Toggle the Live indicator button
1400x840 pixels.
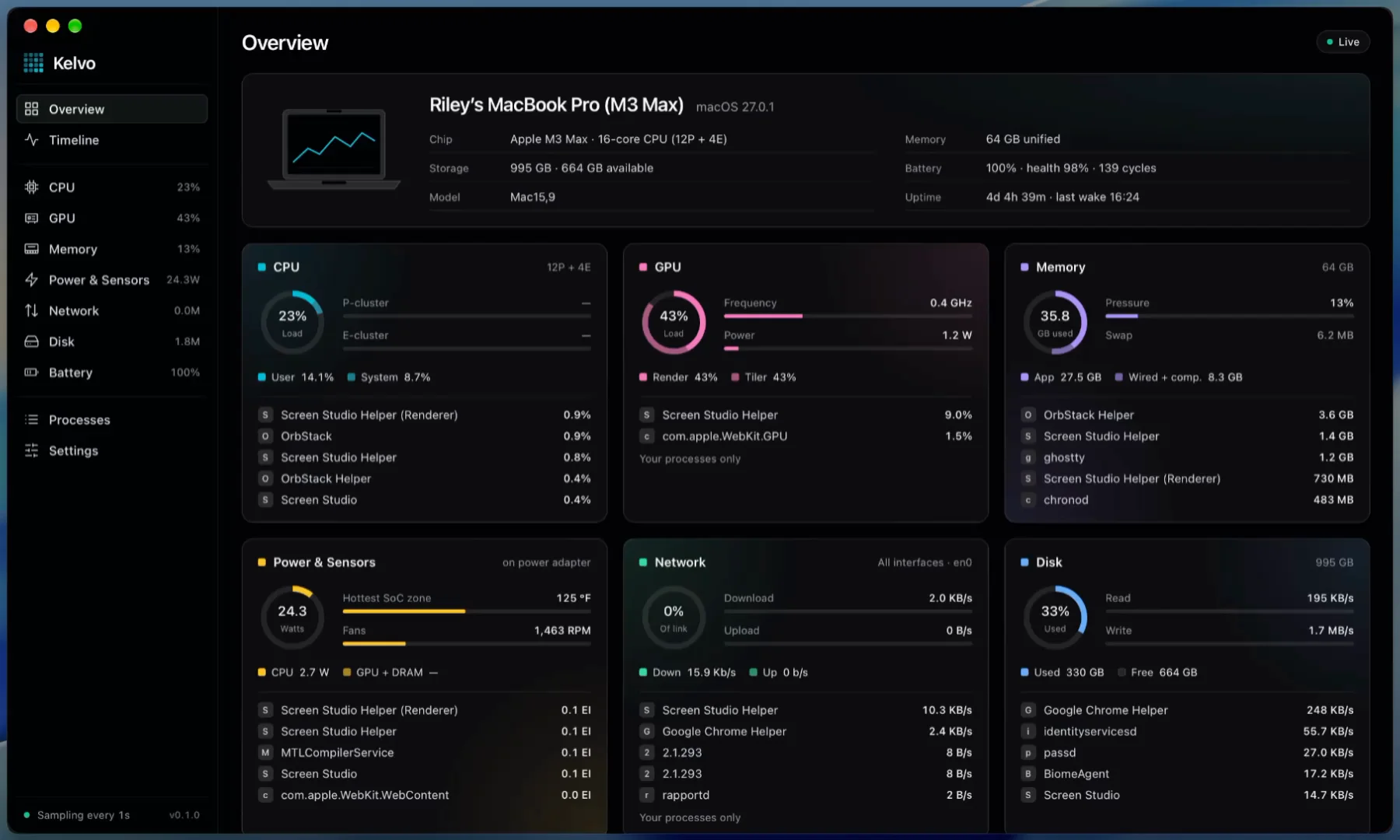(1343, 42)
